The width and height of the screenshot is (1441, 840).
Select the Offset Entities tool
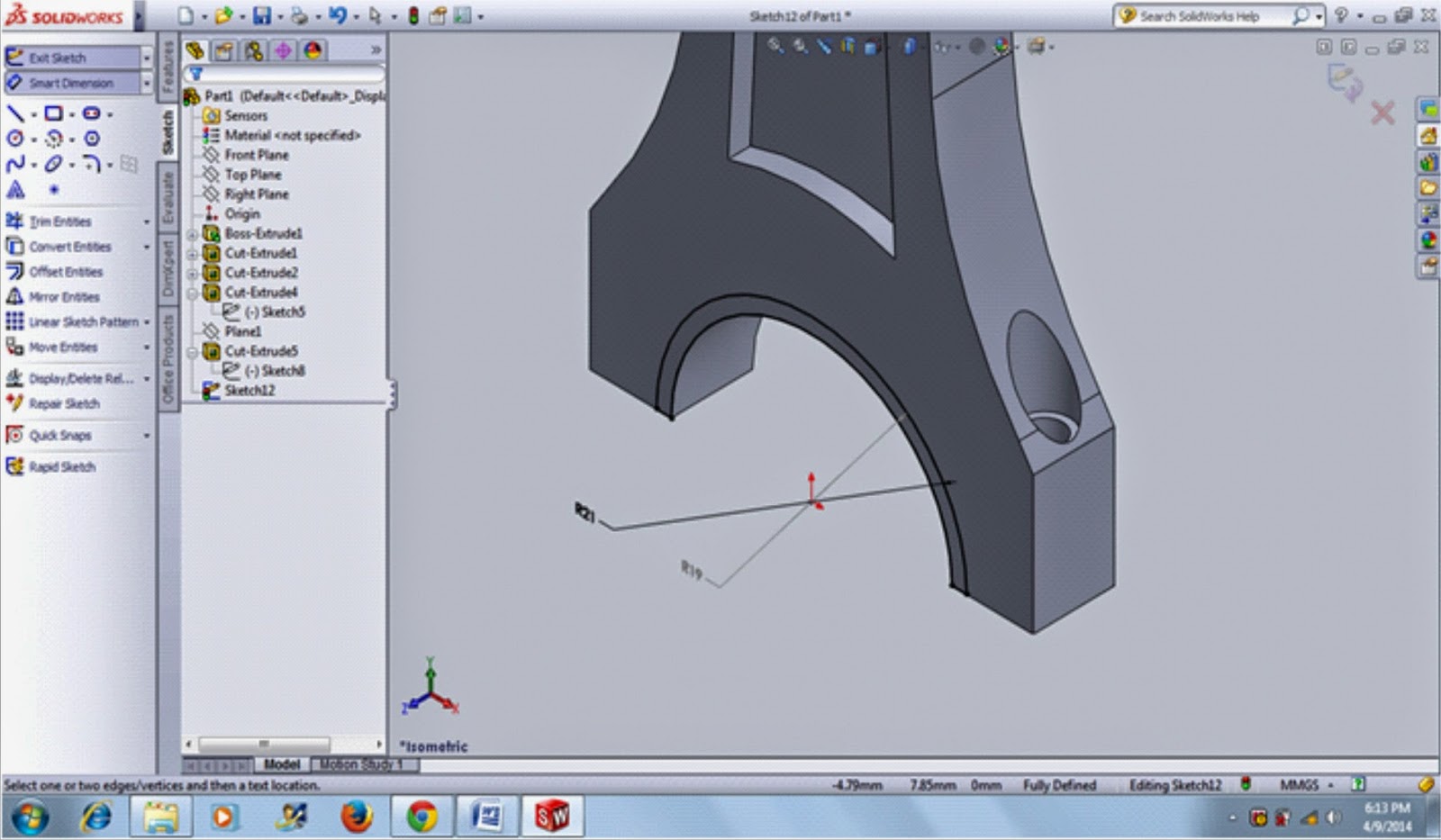coord(63,271)
